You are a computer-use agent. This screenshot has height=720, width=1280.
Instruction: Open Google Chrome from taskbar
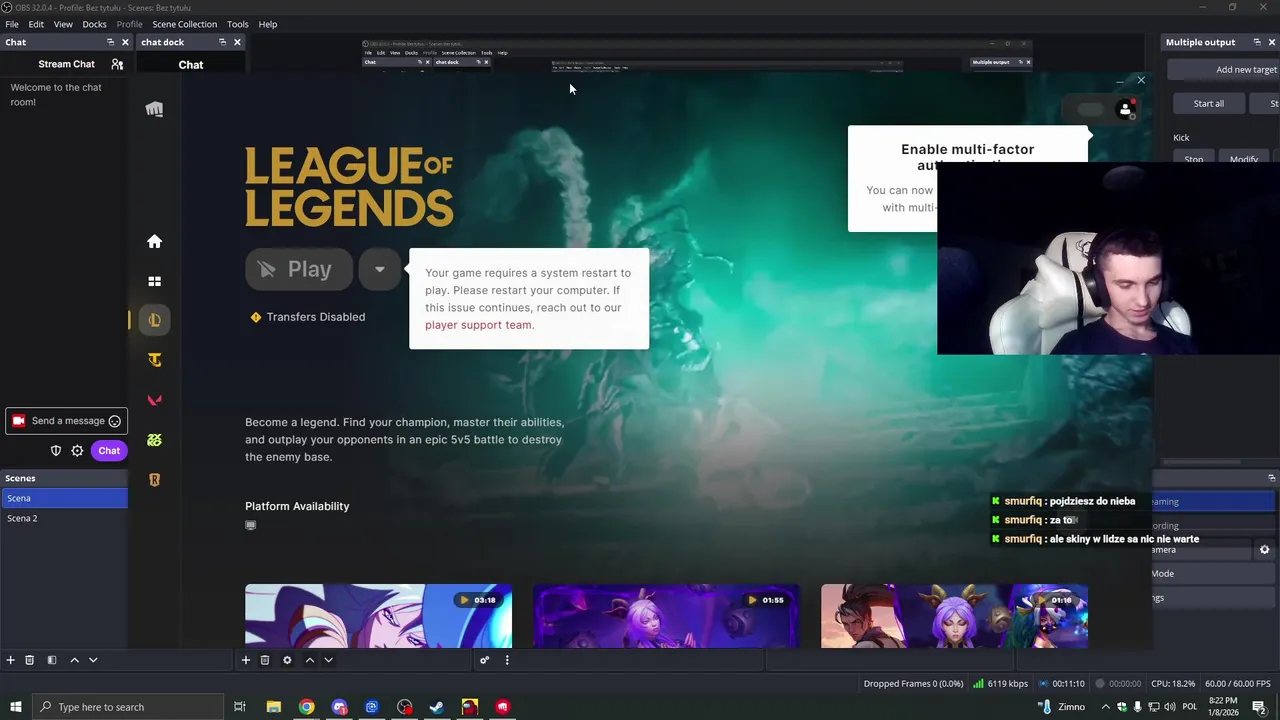point(306,707)
